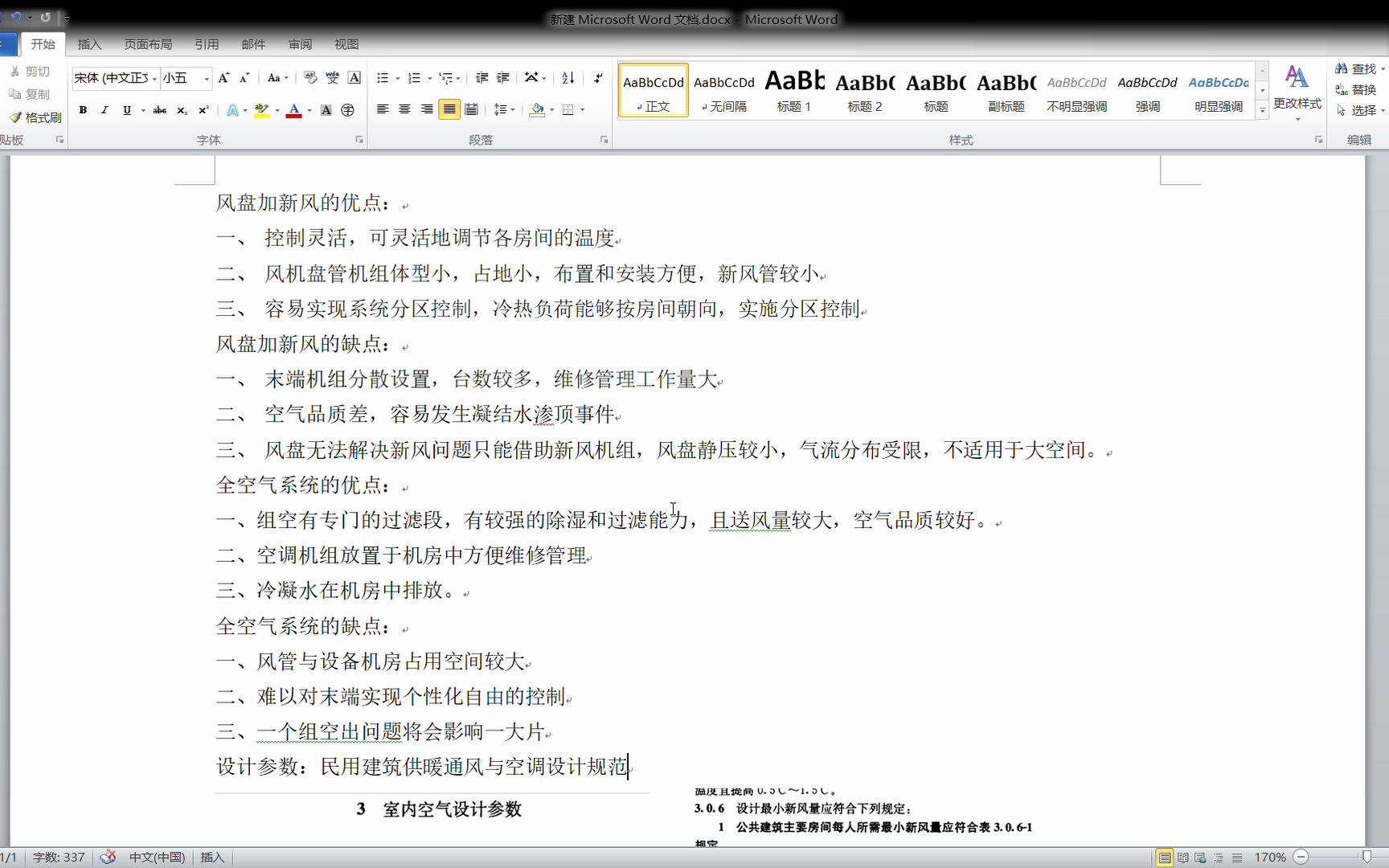Click the line spacing icon

tap(501, 109)
